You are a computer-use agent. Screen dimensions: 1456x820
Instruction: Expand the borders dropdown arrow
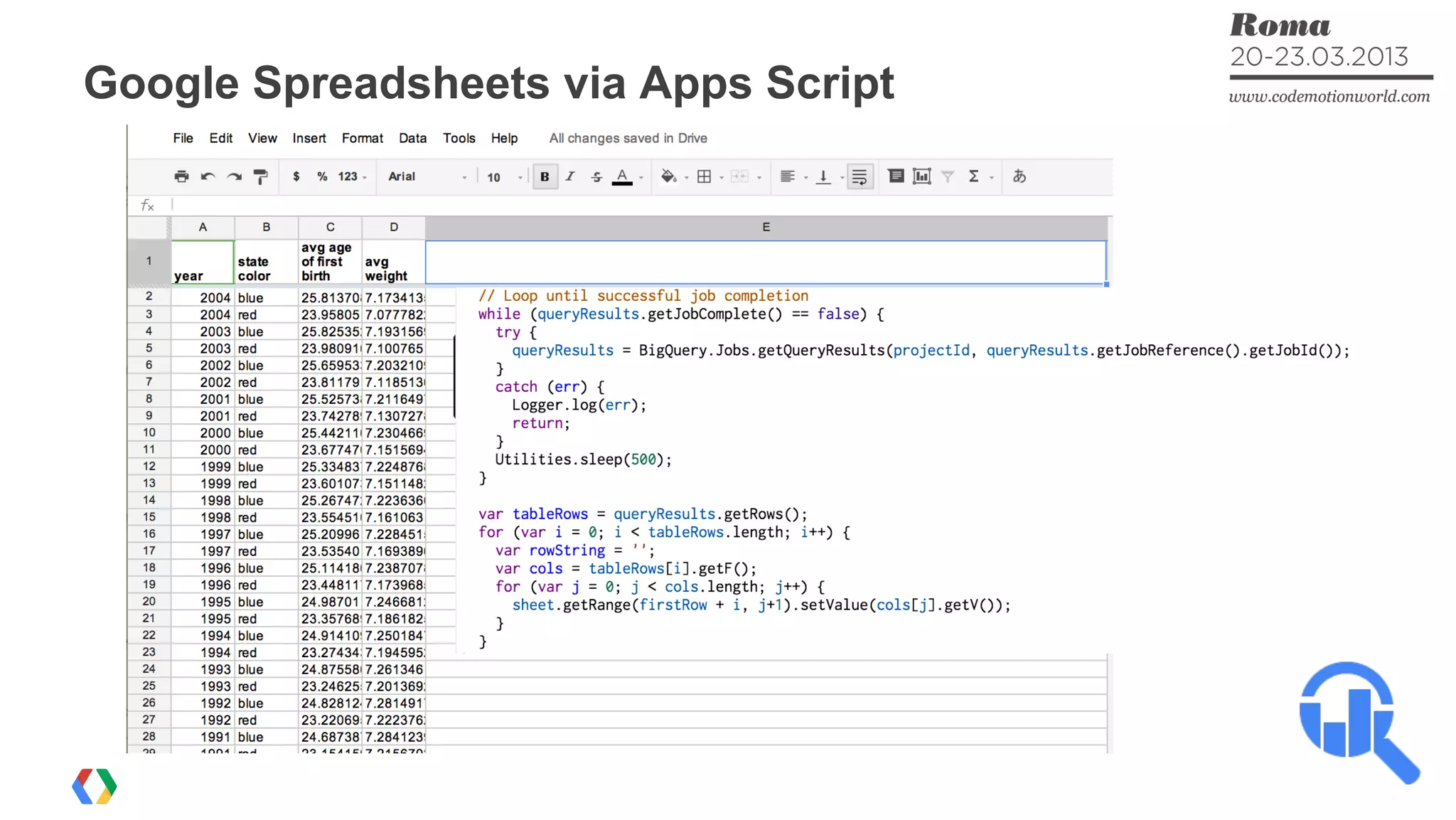pos(722,178)
